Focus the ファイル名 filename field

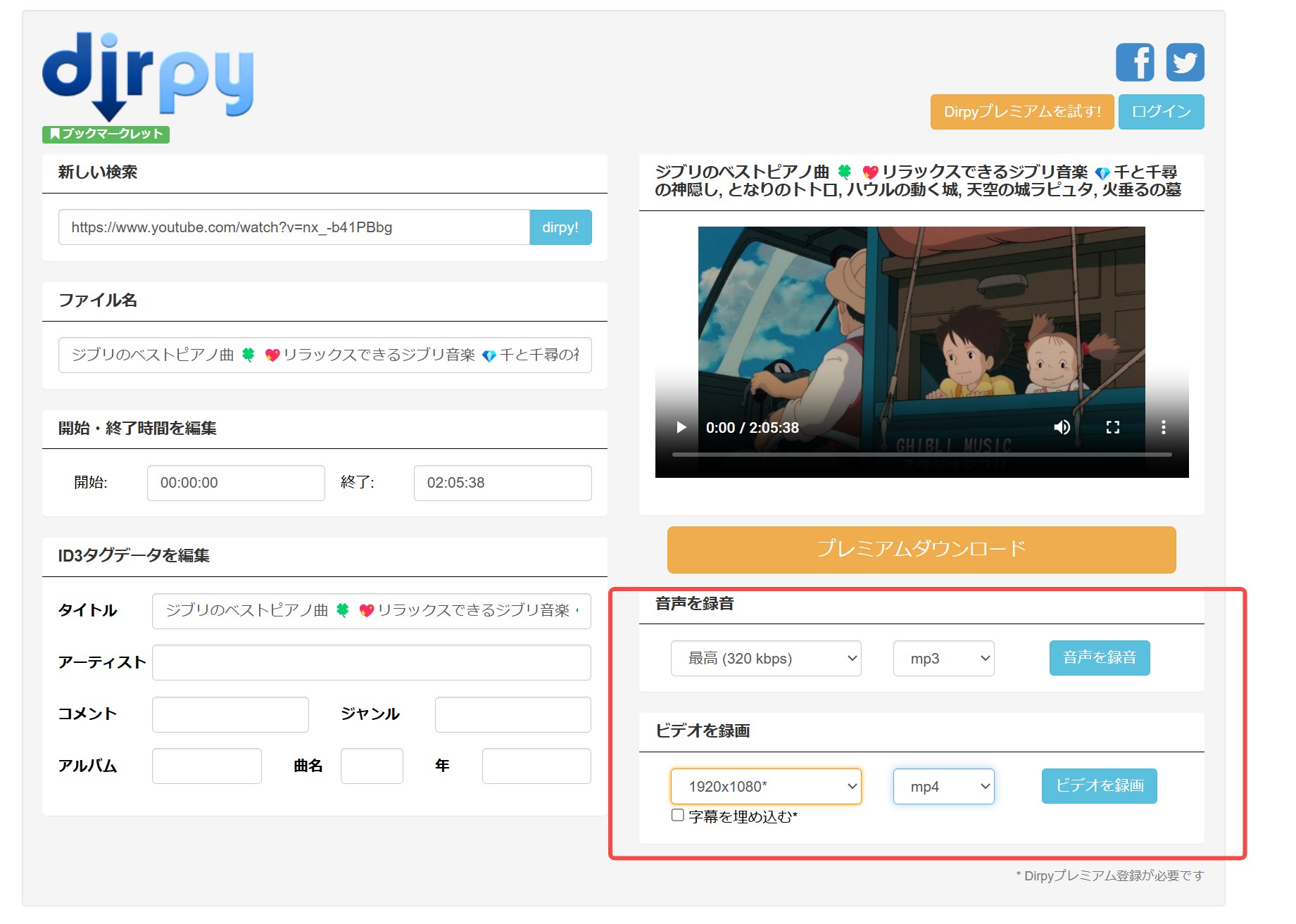click(x=325, y=355)
